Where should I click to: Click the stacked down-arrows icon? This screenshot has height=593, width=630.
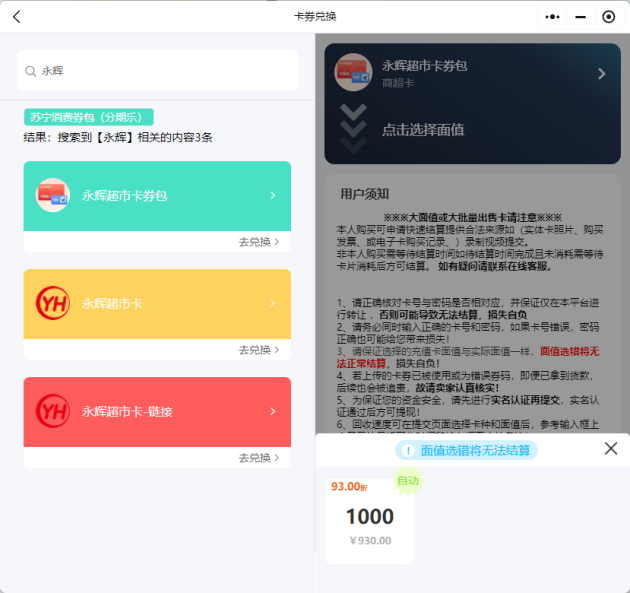353,129
